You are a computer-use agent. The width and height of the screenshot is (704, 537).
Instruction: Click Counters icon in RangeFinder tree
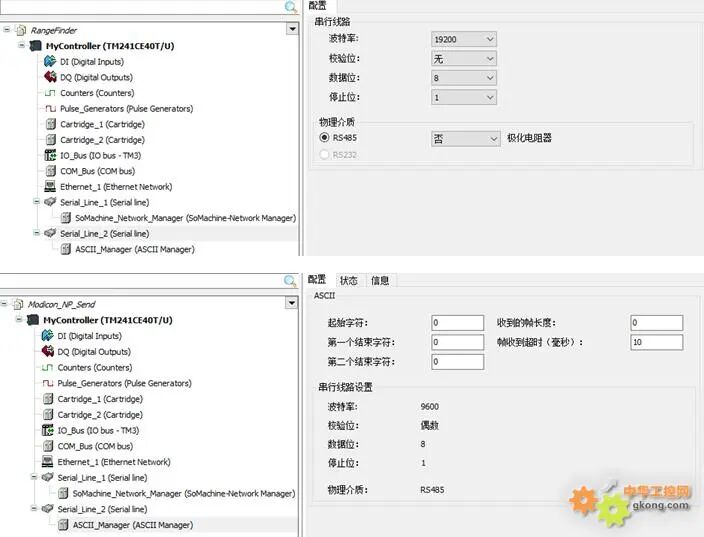50,93
